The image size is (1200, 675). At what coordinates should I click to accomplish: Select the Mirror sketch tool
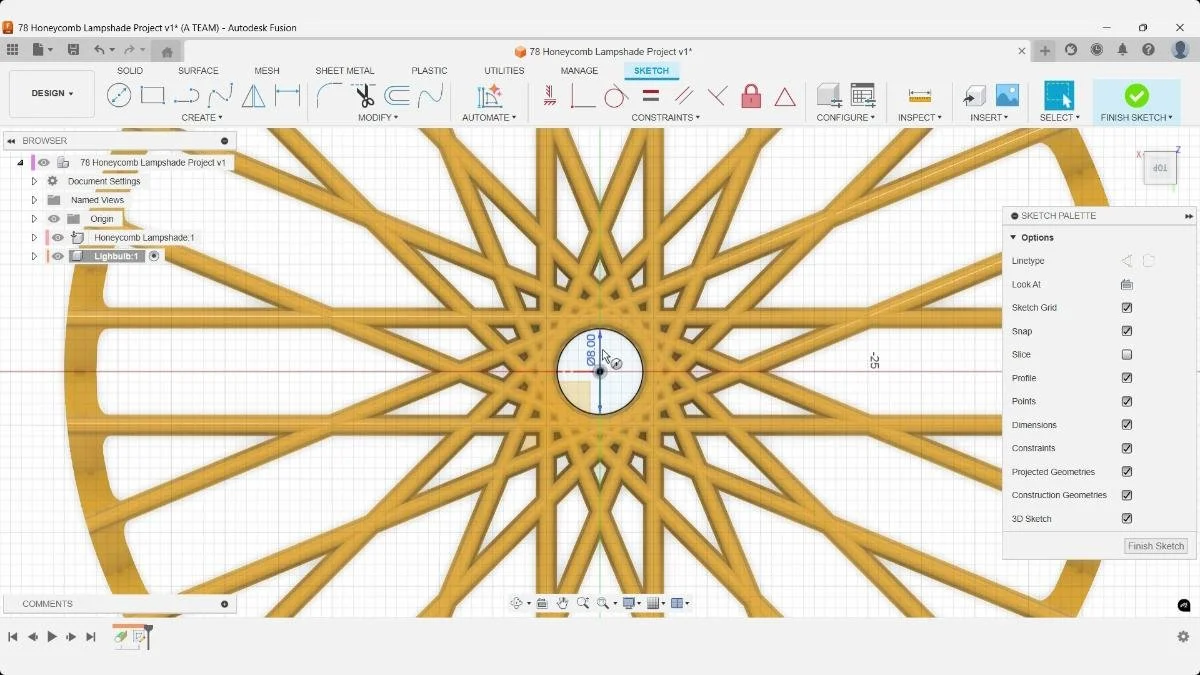pos(254,96)
